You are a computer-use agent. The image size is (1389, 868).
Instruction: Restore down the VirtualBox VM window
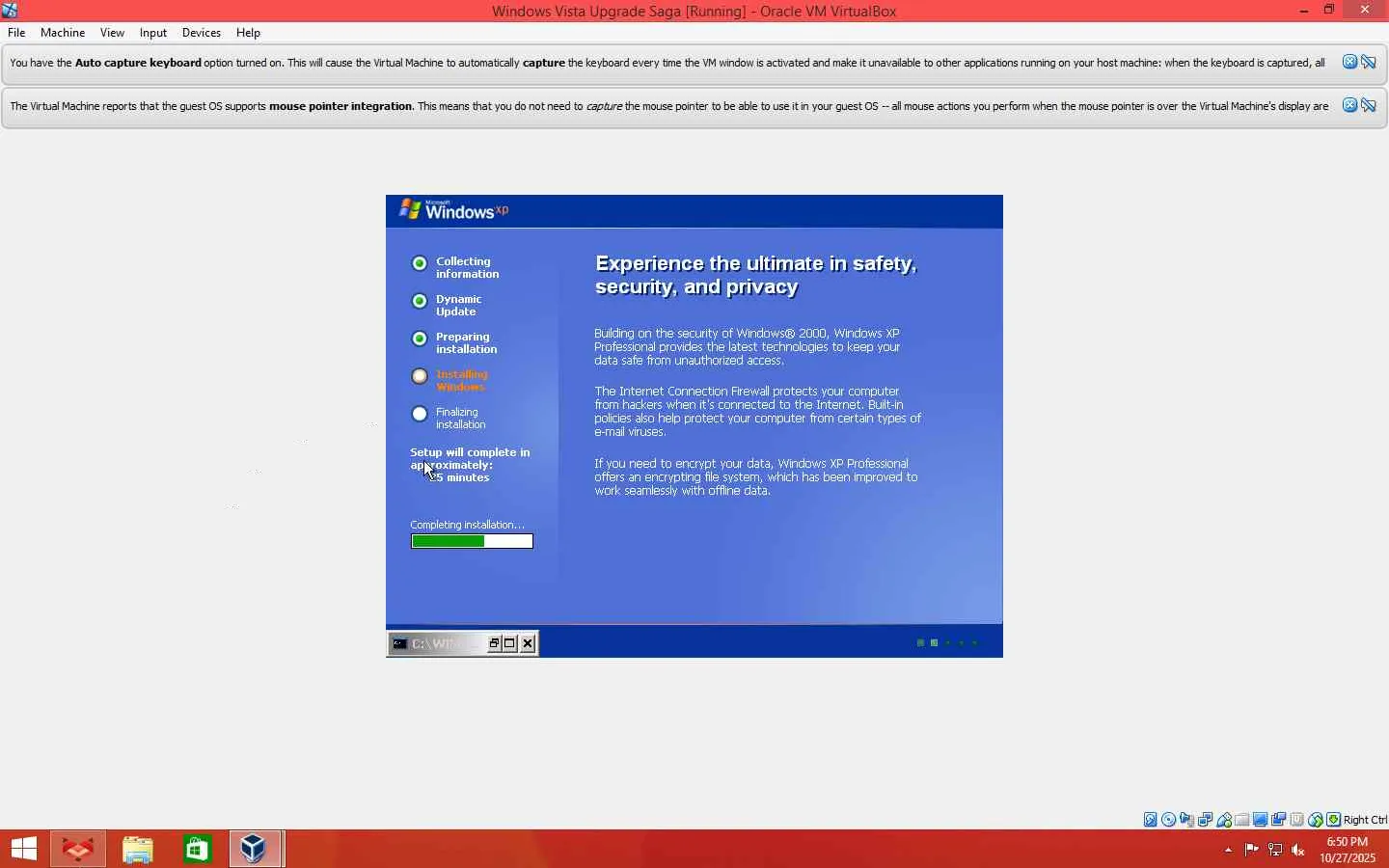pyautogui.click(x=1329, y=11)
